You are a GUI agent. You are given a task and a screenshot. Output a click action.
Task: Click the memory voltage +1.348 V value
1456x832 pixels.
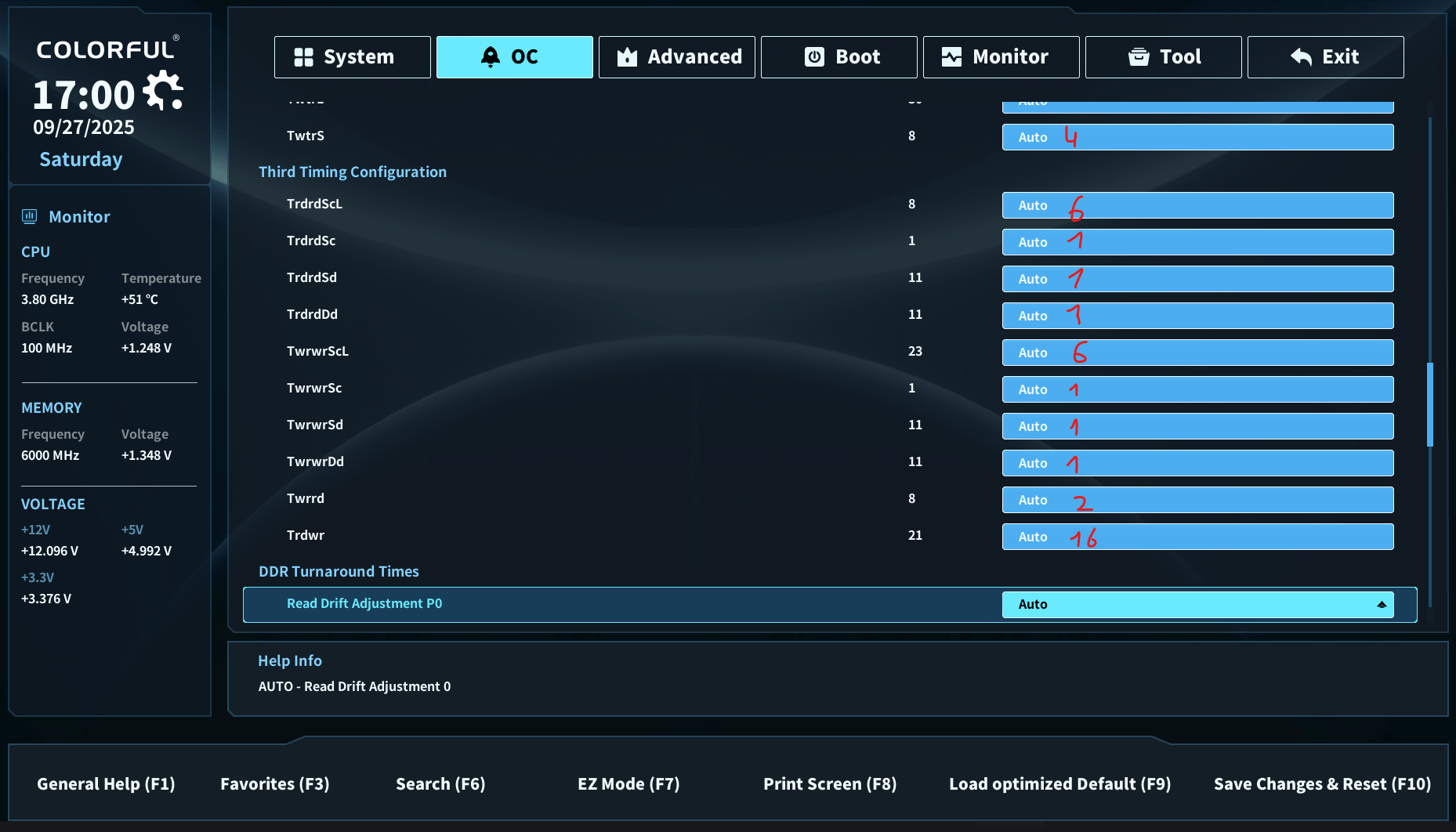point(147,455)
